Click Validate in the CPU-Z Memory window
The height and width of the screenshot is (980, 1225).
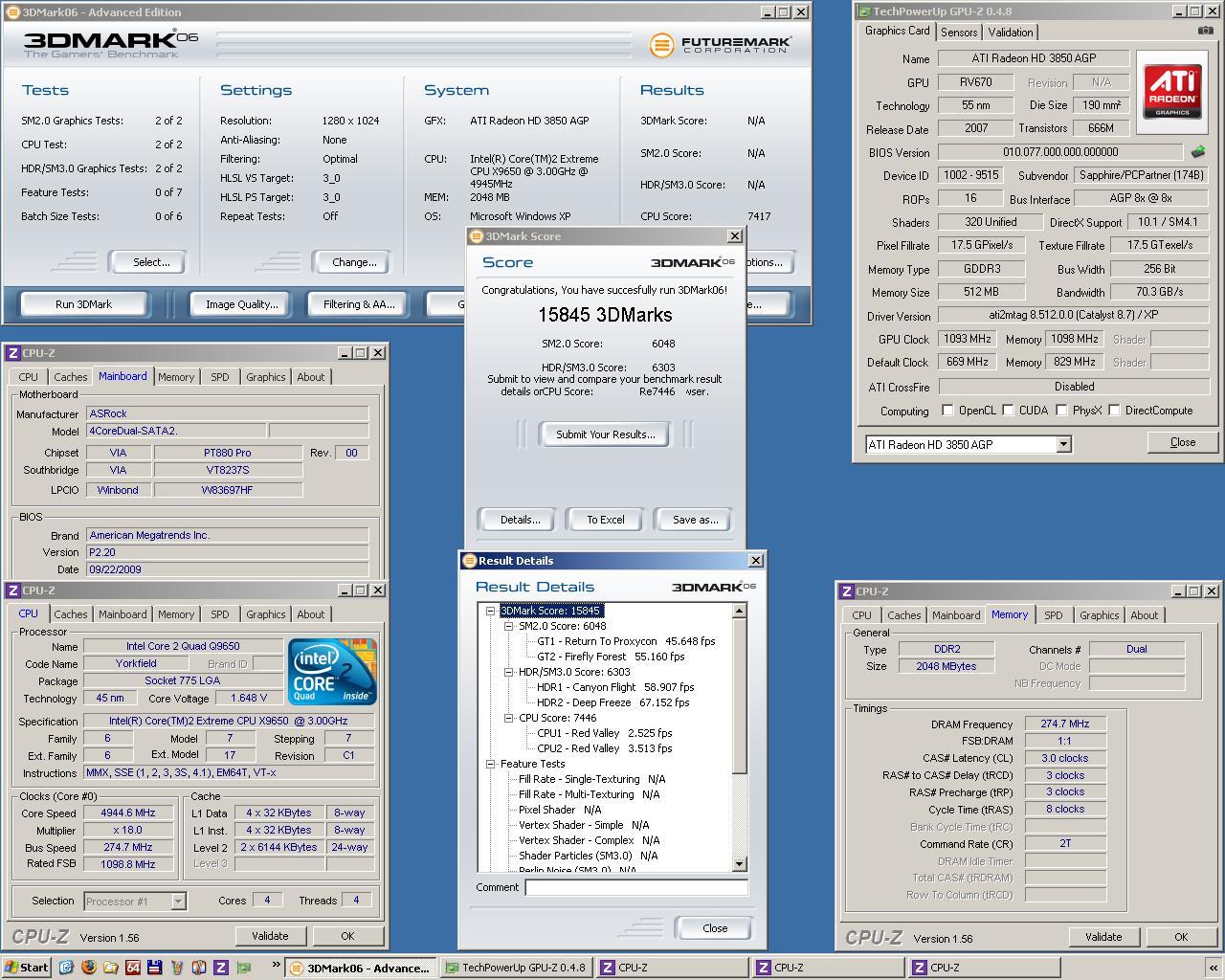[x=1102, y=937]
